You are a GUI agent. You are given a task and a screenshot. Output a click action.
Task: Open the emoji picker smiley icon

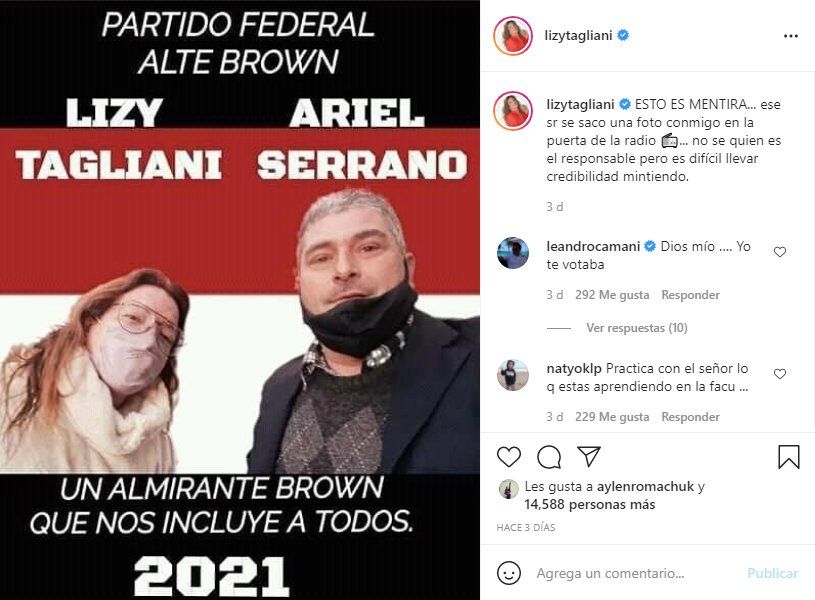click(509, 573)
